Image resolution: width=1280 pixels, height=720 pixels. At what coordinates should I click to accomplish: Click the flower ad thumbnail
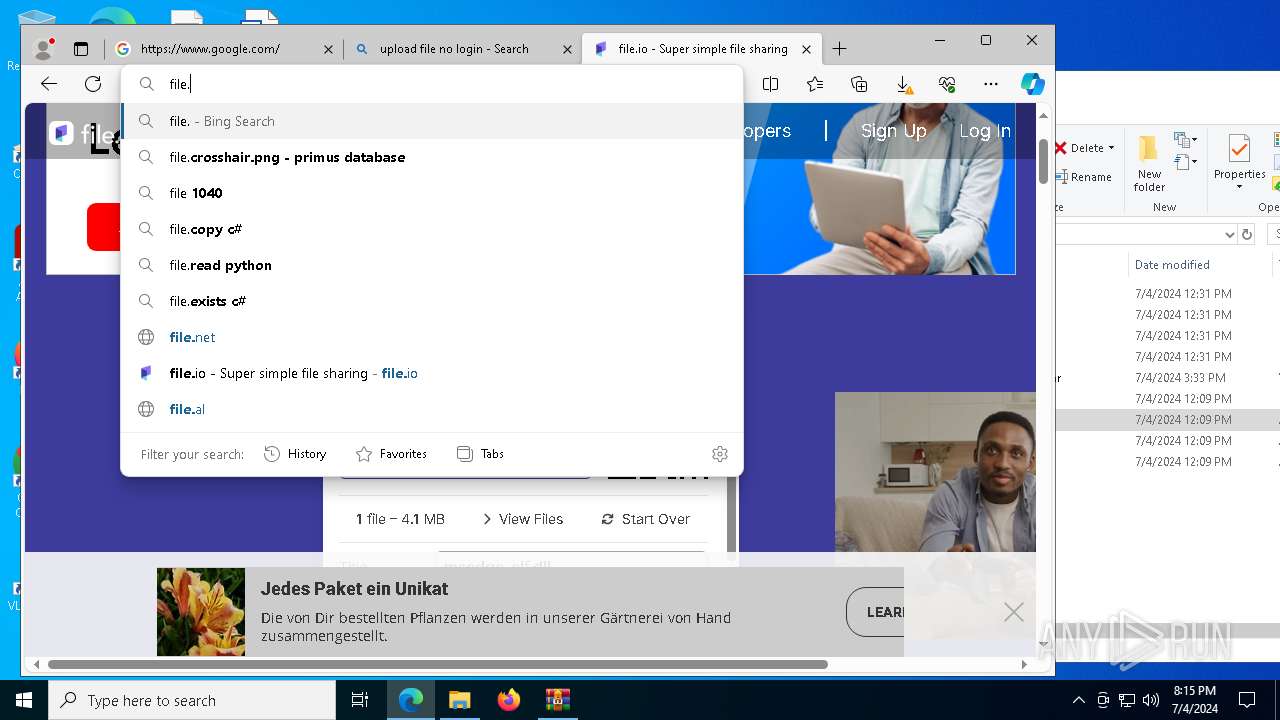(201, 612)
